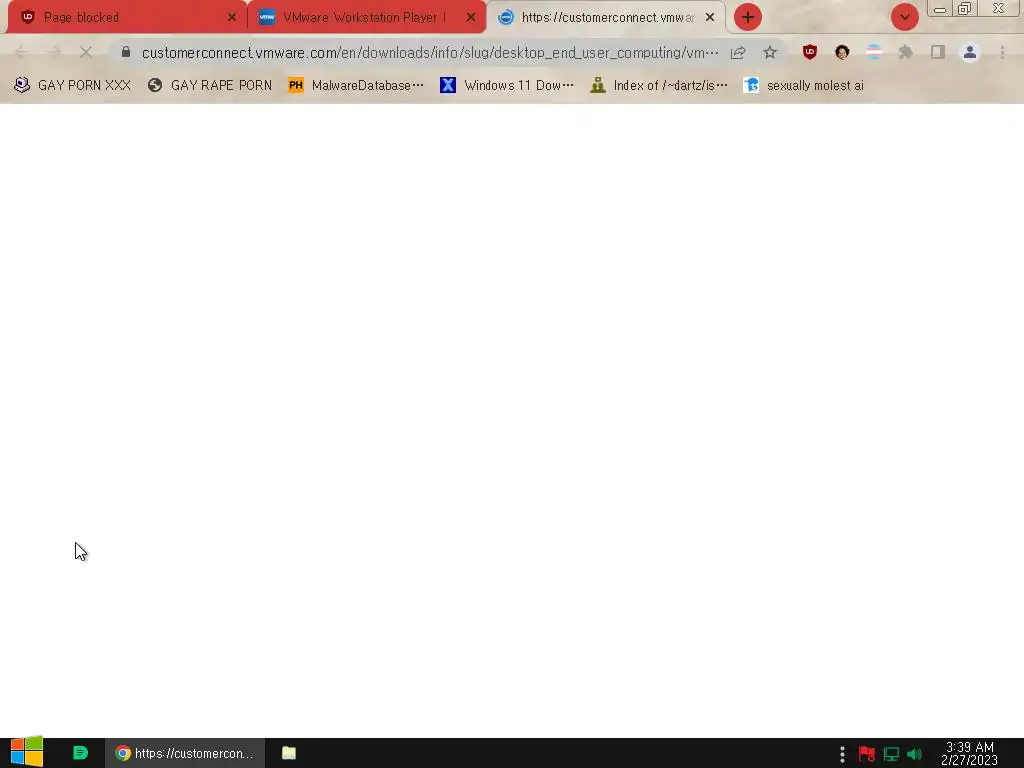
Task: Show hidden tray icons via three dots
Action: point(842,754)
